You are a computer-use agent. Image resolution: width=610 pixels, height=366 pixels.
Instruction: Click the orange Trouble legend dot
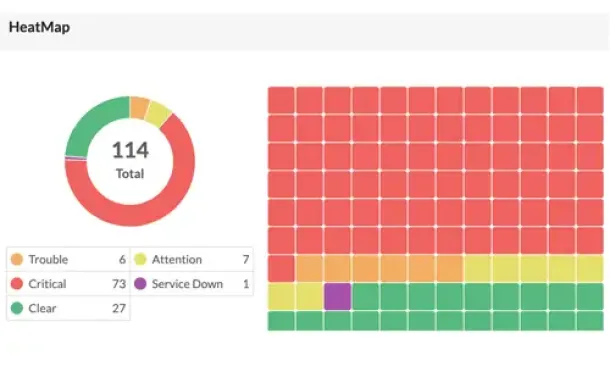tap(17, 259)
